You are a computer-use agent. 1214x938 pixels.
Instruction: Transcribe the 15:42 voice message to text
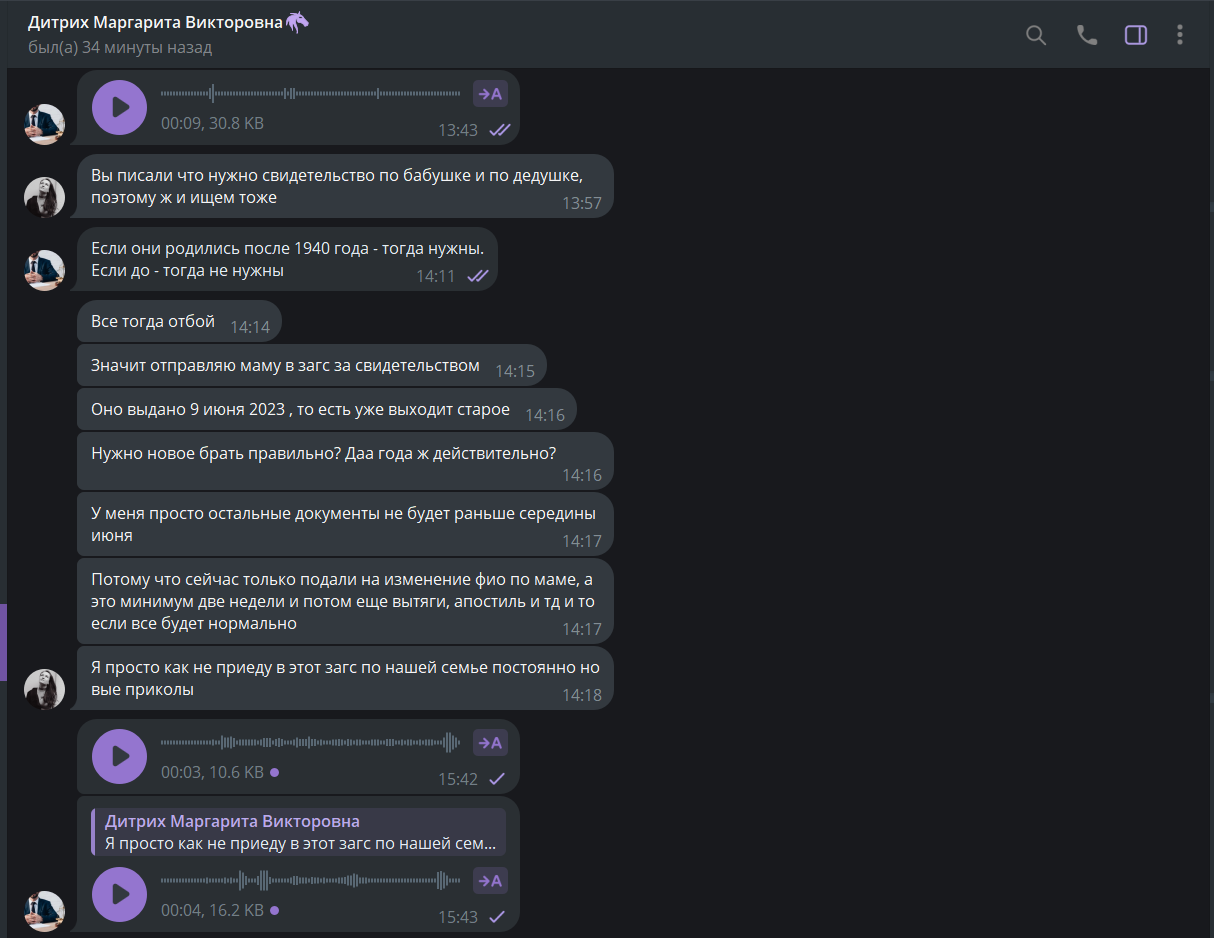click(x=490, y=743)
